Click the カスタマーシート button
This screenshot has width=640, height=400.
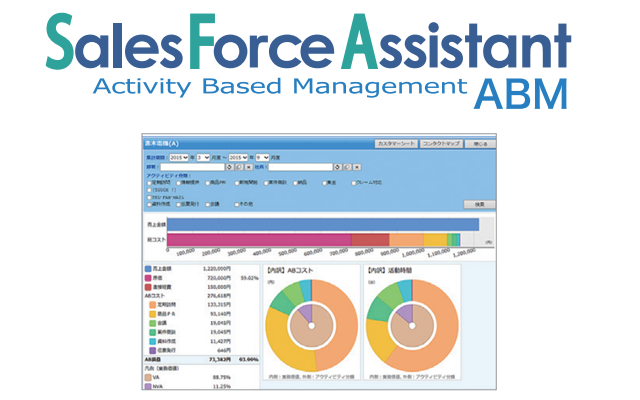click(396, 144)
